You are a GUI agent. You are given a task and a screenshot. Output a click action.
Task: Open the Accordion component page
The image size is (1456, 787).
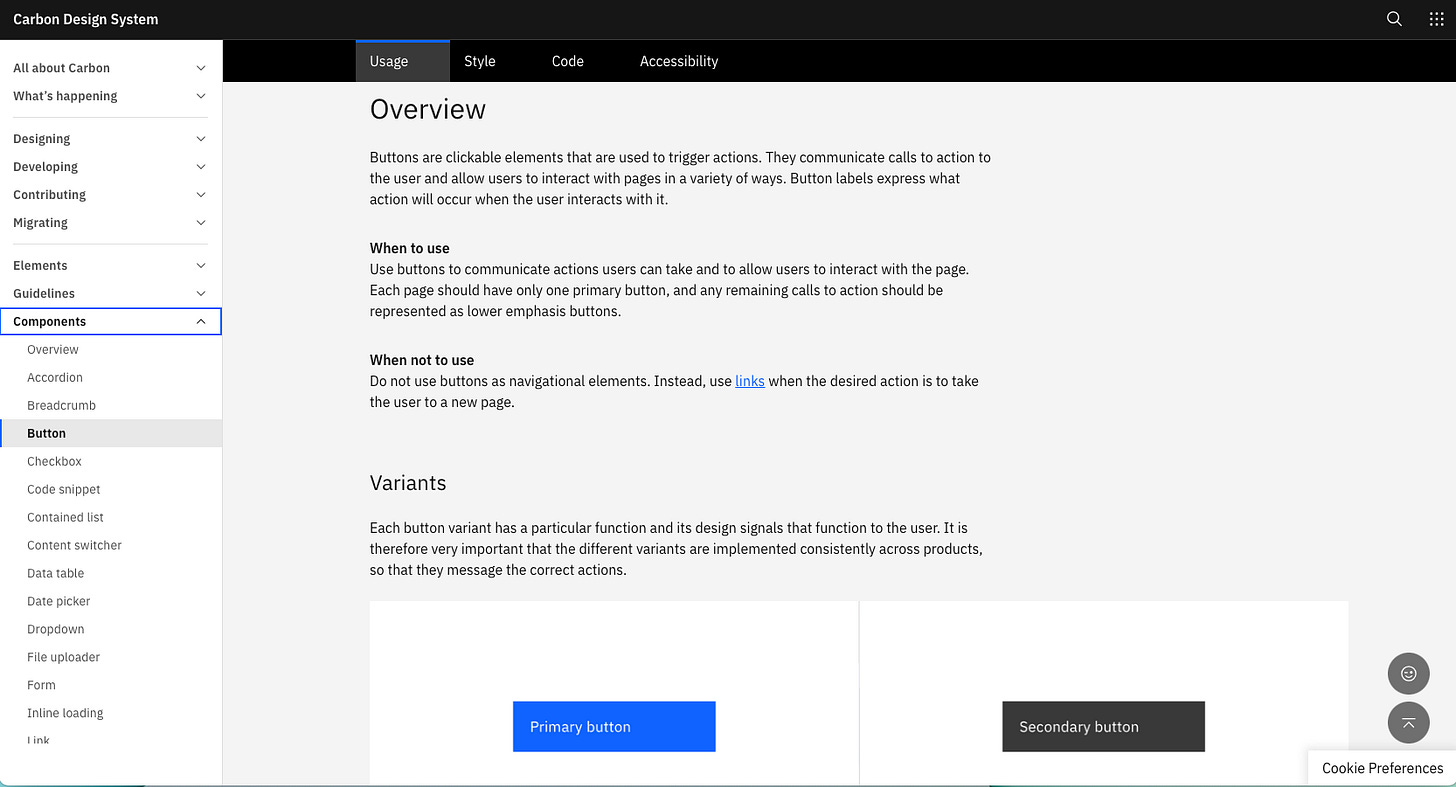111,378
